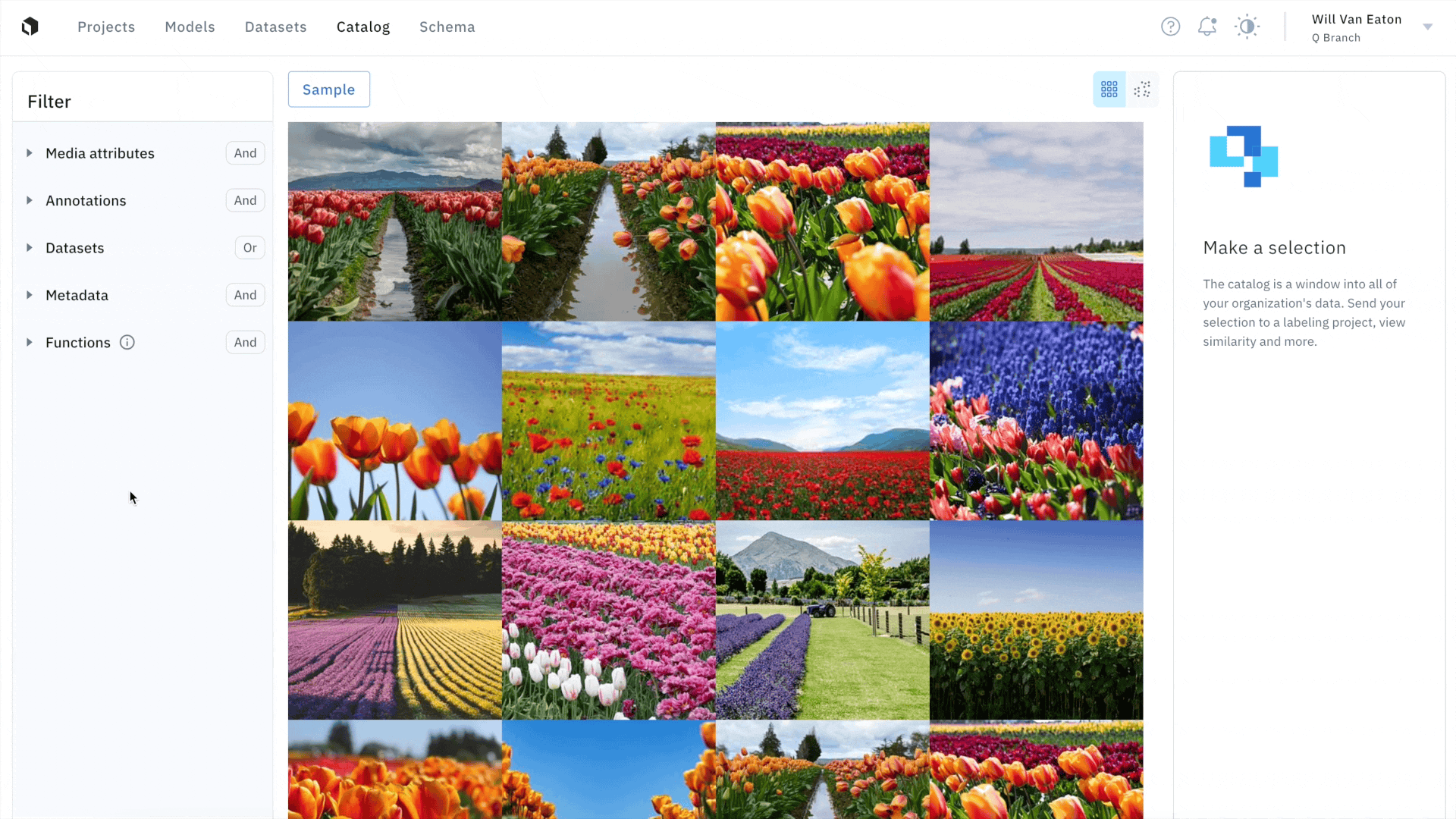Select the sunflower field thumbnail
Image resolution: width=1456 pixels, height=819 pixels.
click(x=1036, y=620)
